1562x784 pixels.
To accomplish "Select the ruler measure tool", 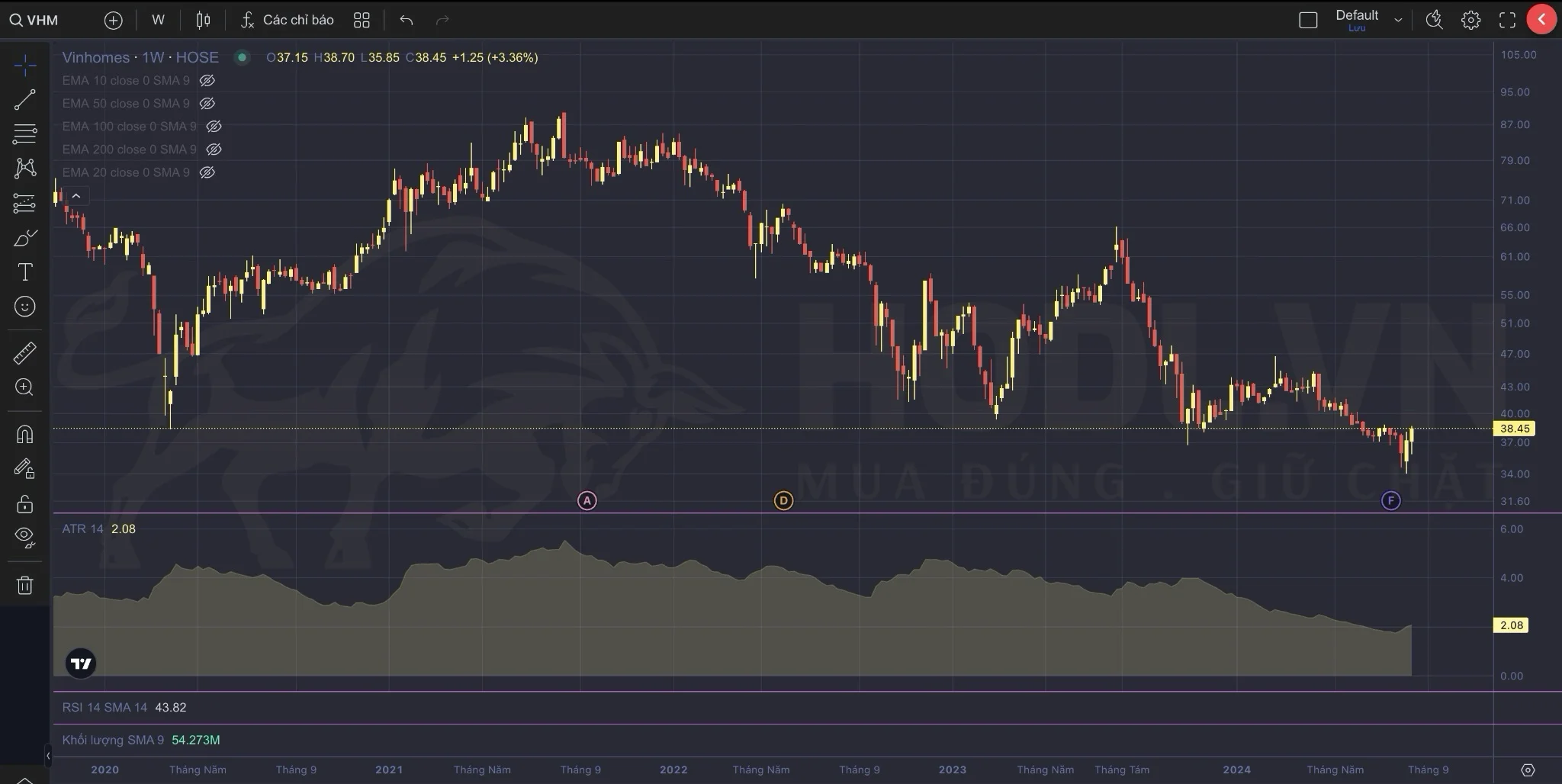I will (24, 353).
